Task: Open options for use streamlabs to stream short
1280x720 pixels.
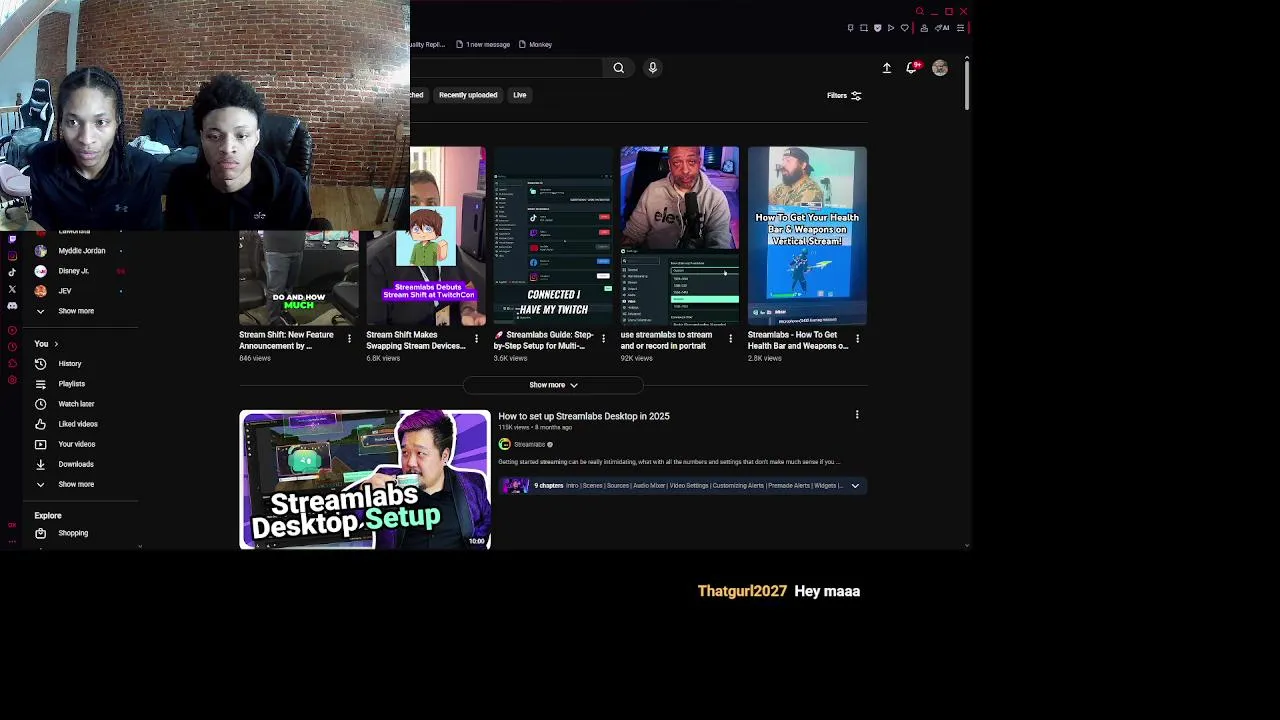Action: coord(730,339)
